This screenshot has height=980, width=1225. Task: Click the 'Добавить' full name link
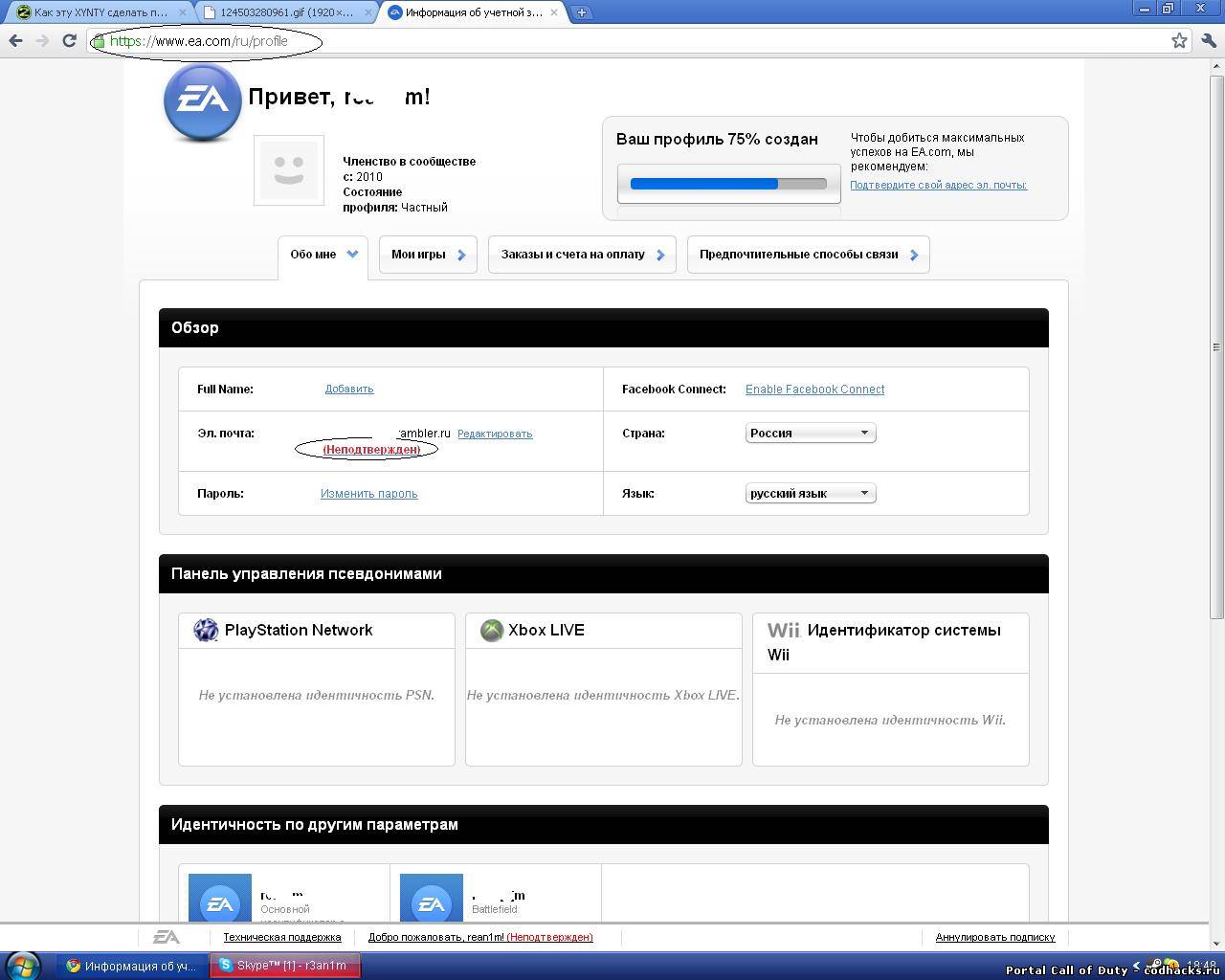coord(349,389)
